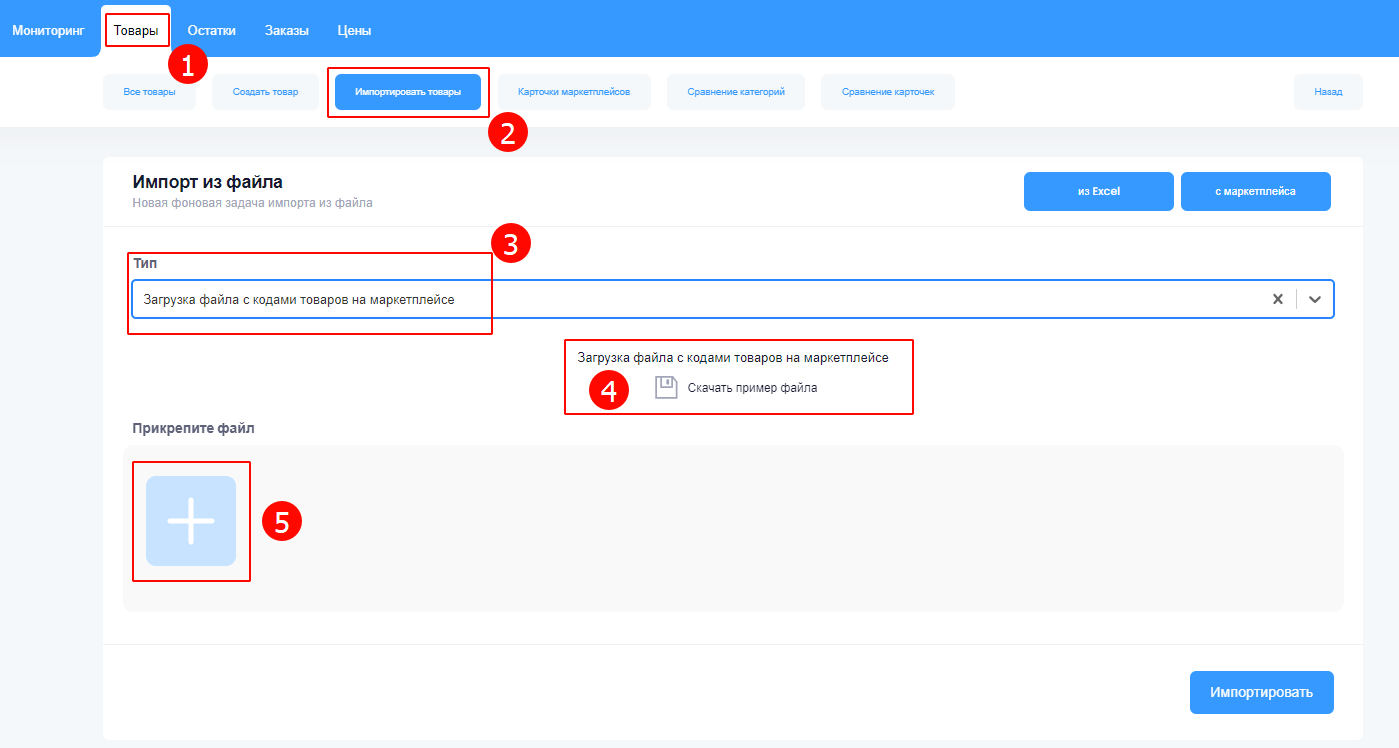Open the Тип import type select field

(x=700, y=299)
